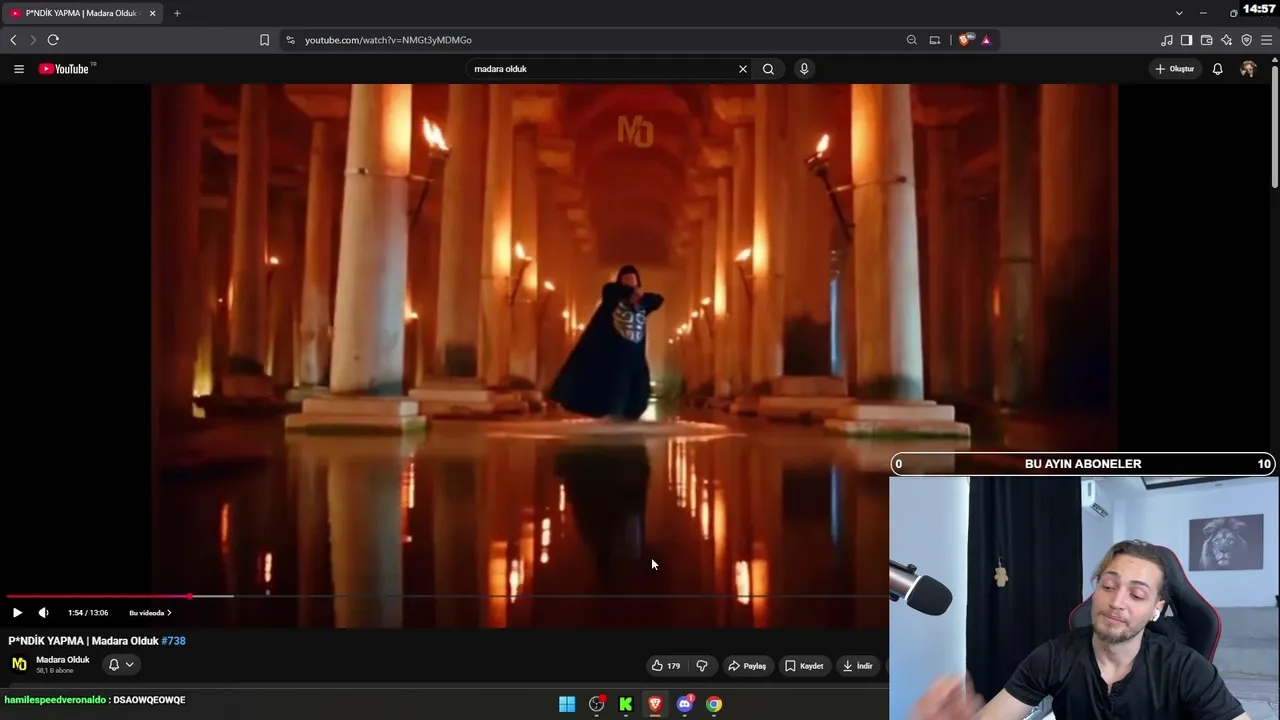This screenshot has width=1280, height=720.
Task: Open a new browser tab with plus
Action: tap(177, 13)
